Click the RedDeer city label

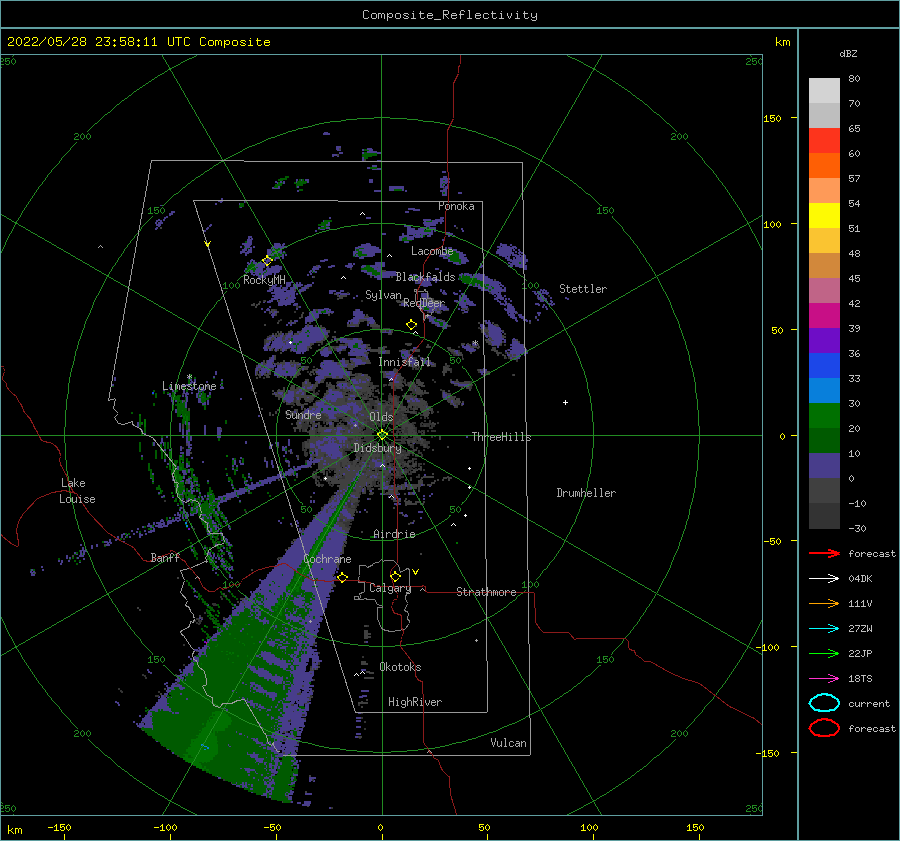tap(424, 303)
